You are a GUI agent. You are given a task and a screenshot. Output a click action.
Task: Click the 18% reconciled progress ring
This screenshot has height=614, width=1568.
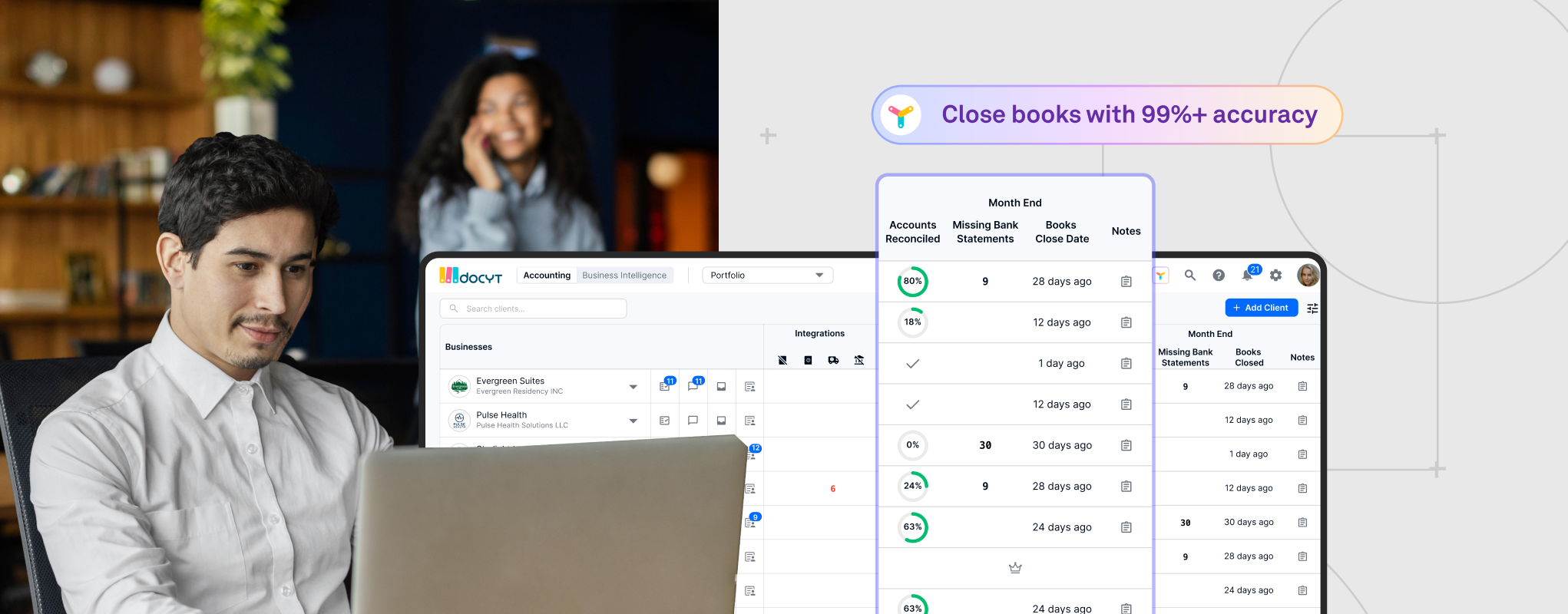[912, 322]
